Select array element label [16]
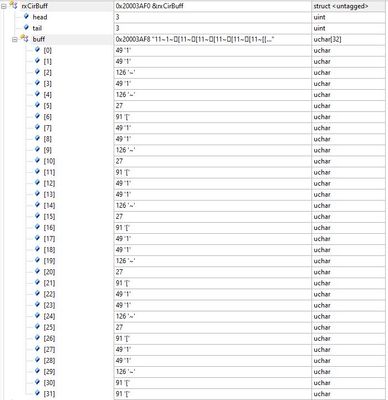This screenshot has width=388, height=400. click(49, 228)
